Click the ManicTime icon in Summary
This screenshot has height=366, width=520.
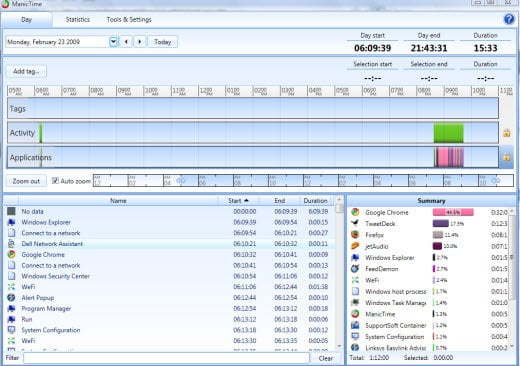pos(355,314)
